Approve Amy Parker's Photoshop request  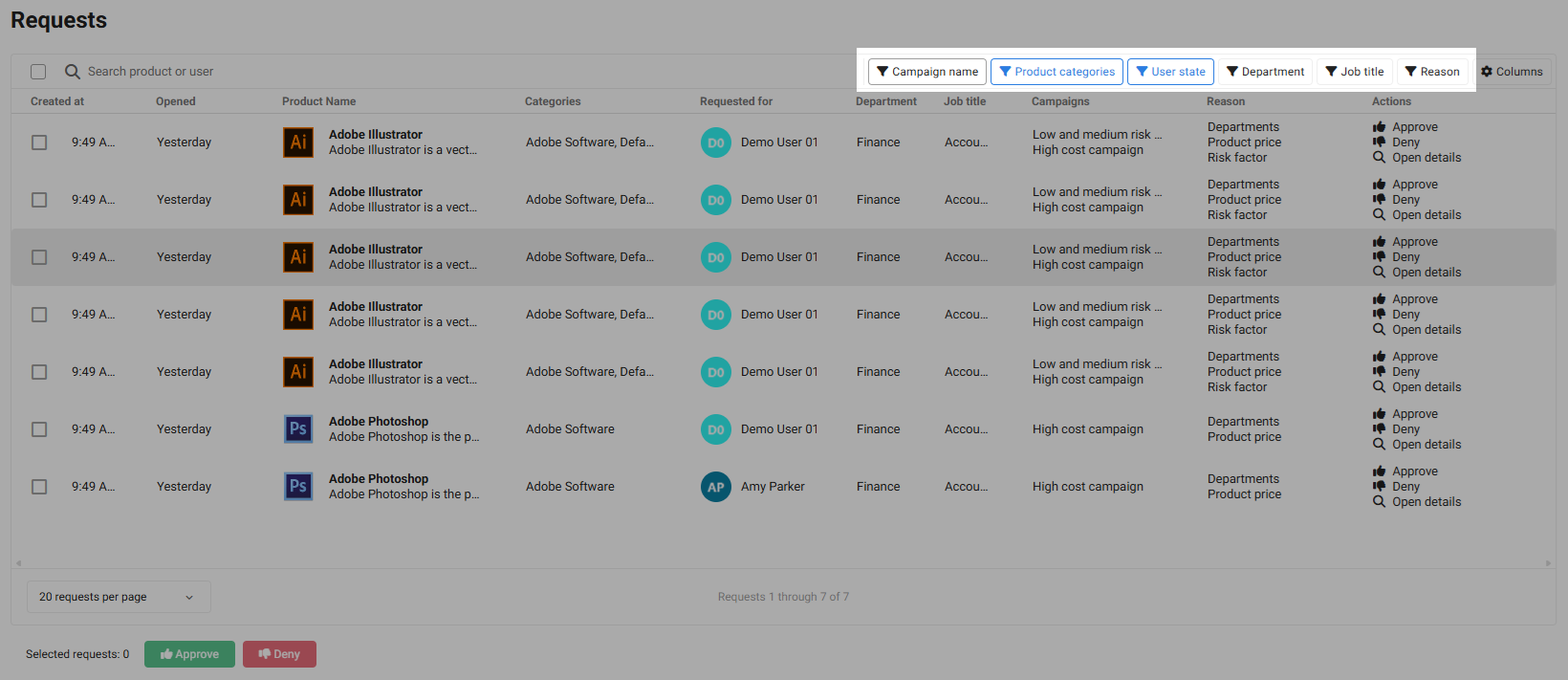[x=1405, y=472]
